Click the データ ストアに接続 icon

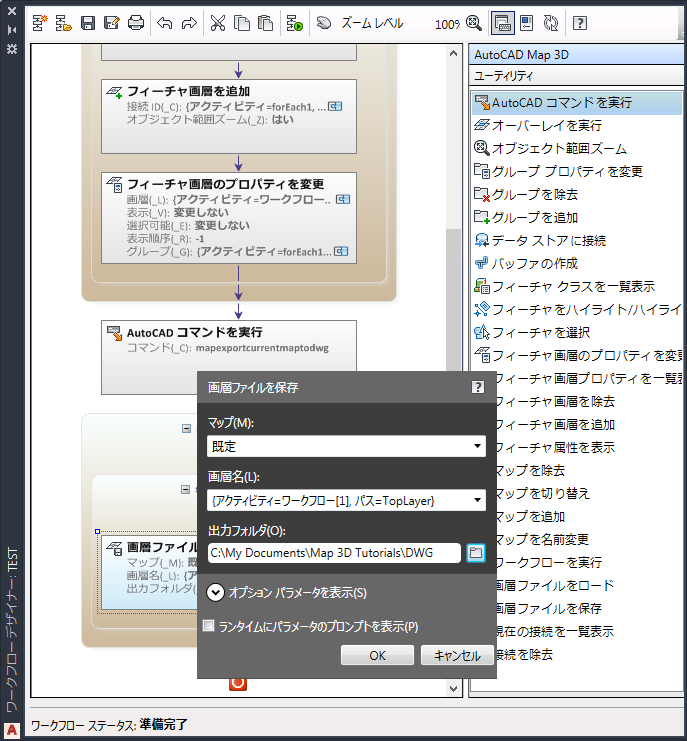[x=481, y=241]
